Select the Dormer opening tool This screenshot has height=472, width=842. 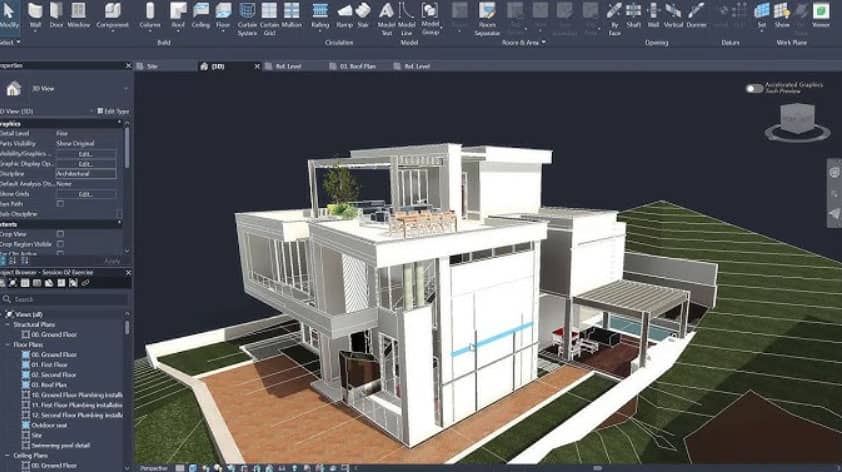click(696, 15)
